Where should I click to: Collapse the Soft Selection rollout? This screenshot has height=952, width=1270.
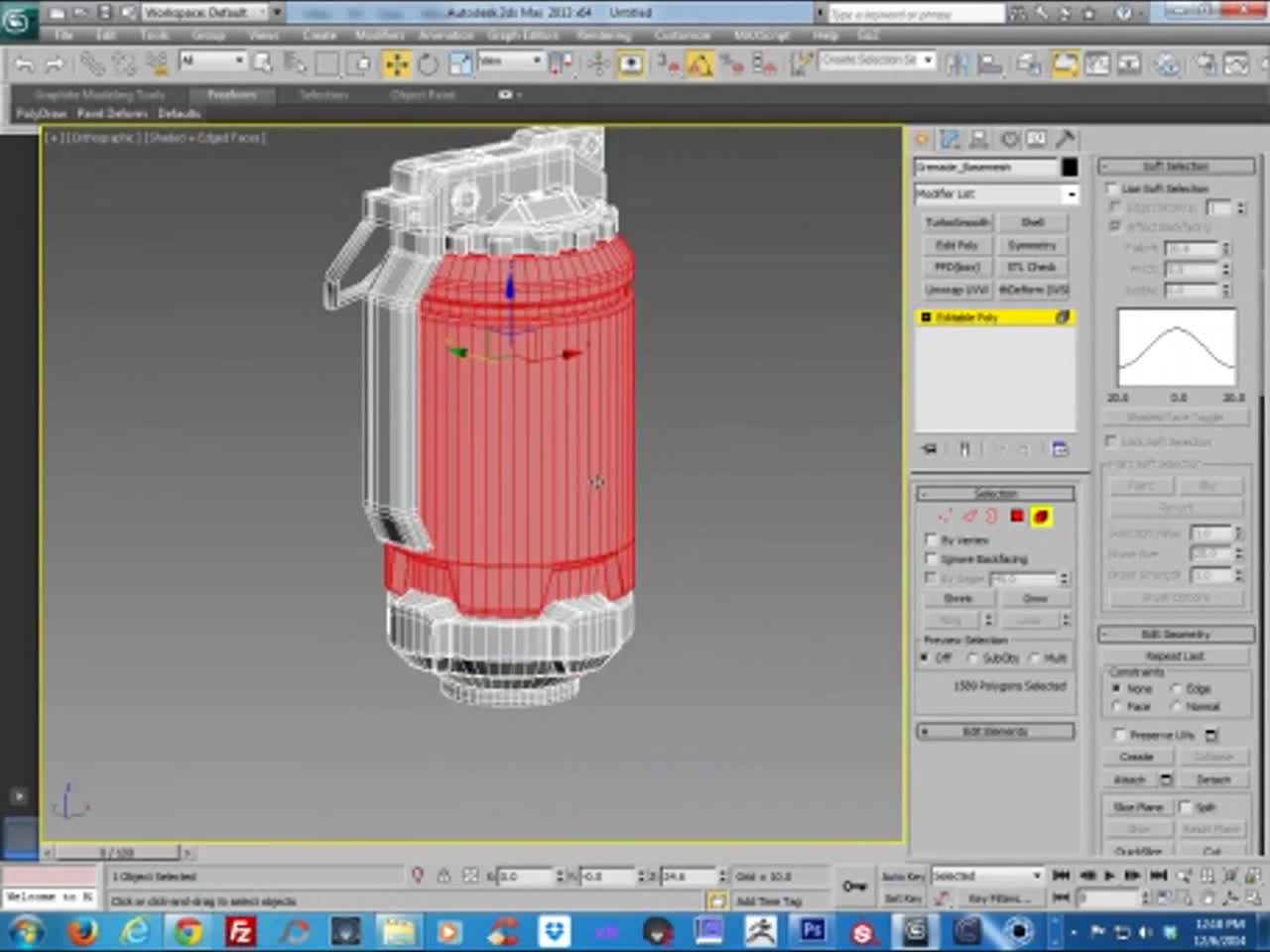click(x=1175, y=166)
